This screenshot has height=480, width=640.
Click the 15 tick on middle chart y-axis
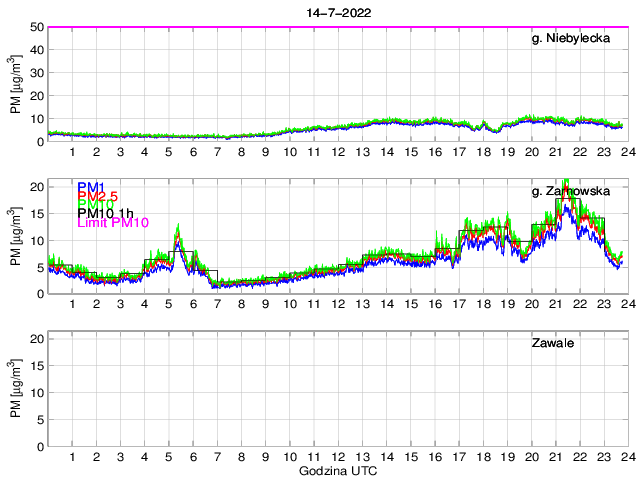point(36,214)
